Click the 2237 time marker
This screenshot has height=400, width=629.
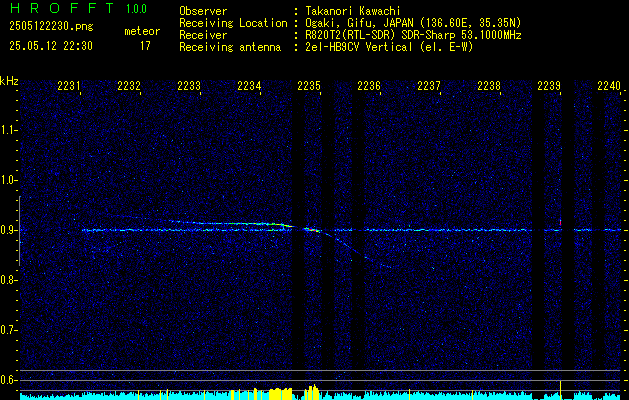428,85
